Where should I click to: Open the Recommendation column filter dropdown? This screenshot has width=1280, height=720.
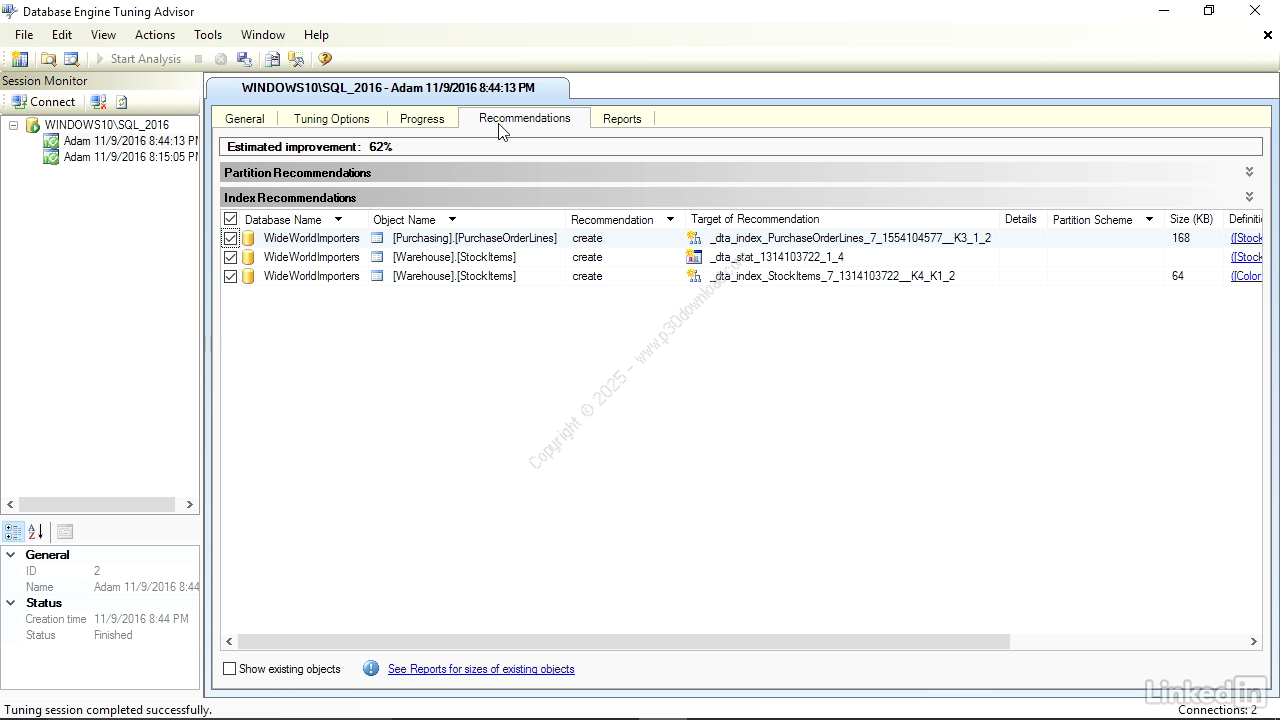coord(670,220)
